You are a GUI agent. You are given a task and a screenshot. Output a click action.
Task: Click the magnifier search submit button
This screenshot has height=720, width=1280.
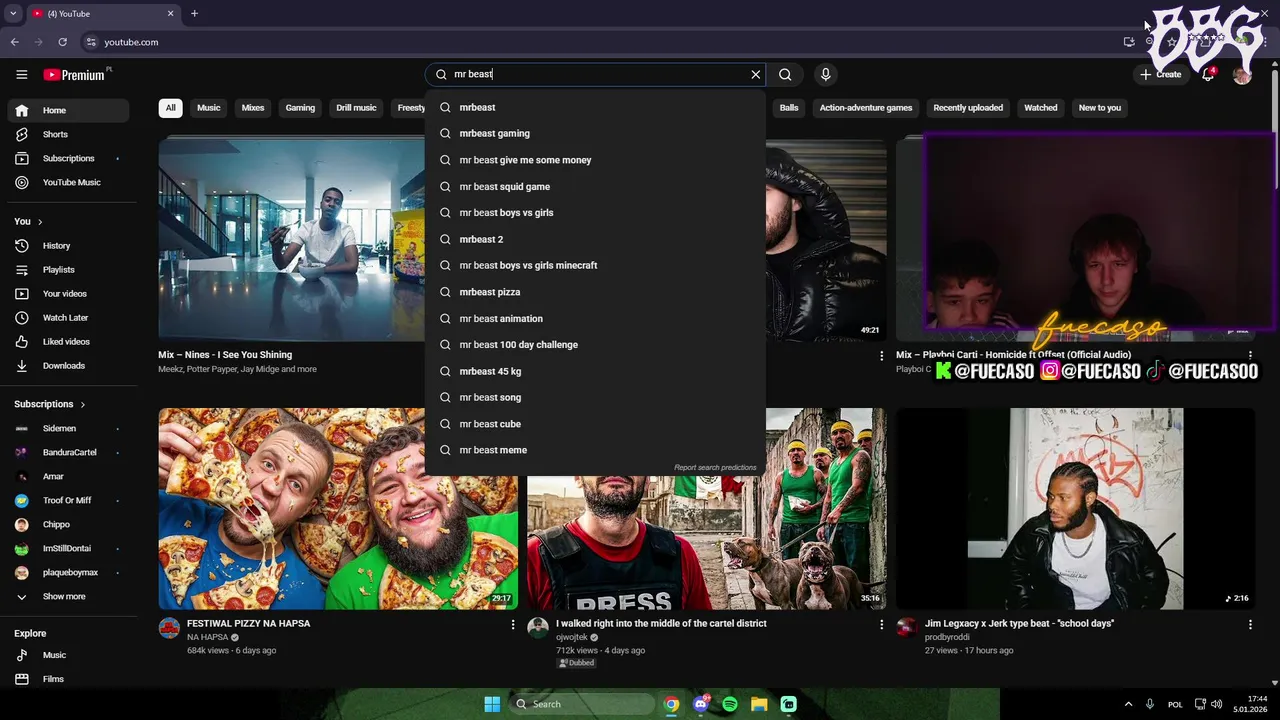click(785, 74)
